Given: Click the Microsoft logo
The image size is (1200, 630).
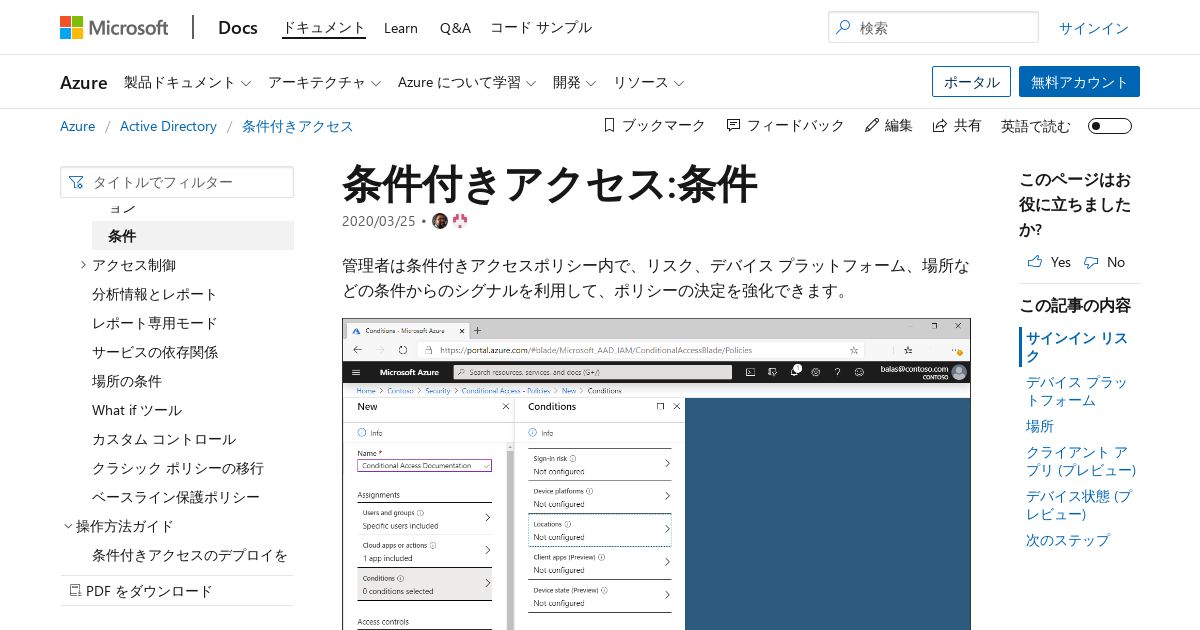Looking at the screenshot, I should click(114, 27).
